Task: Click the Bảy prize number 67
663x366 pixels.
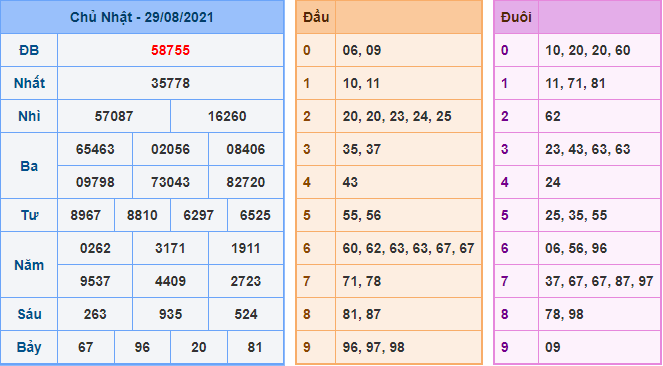Action: (x=86, y=347)
